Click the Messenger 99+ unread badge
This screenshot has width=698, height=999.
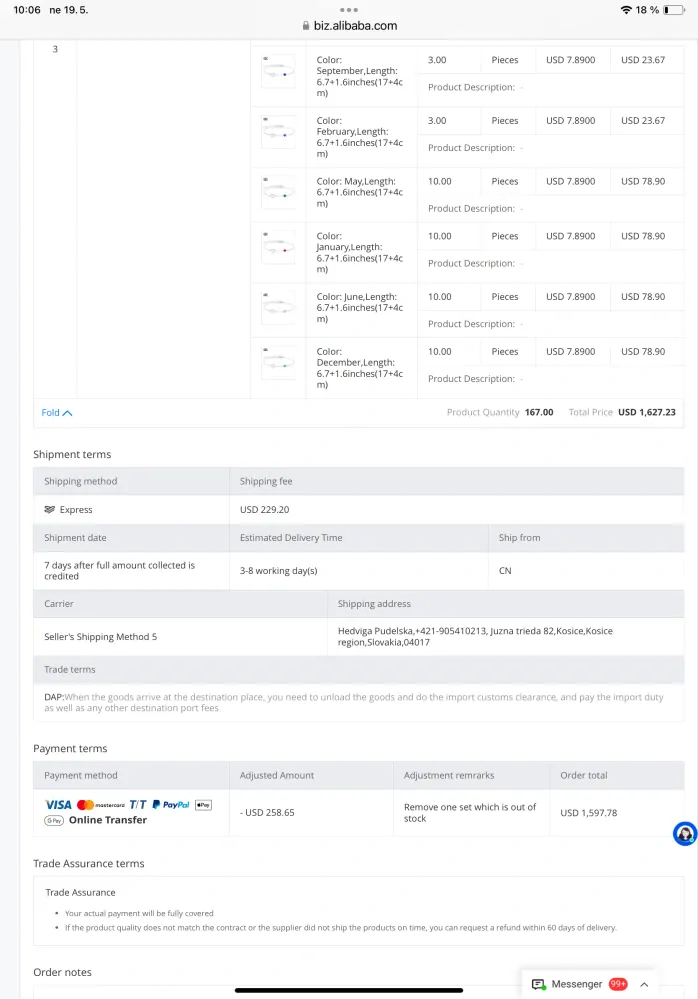pyautogui.click(x=618, y=984)
